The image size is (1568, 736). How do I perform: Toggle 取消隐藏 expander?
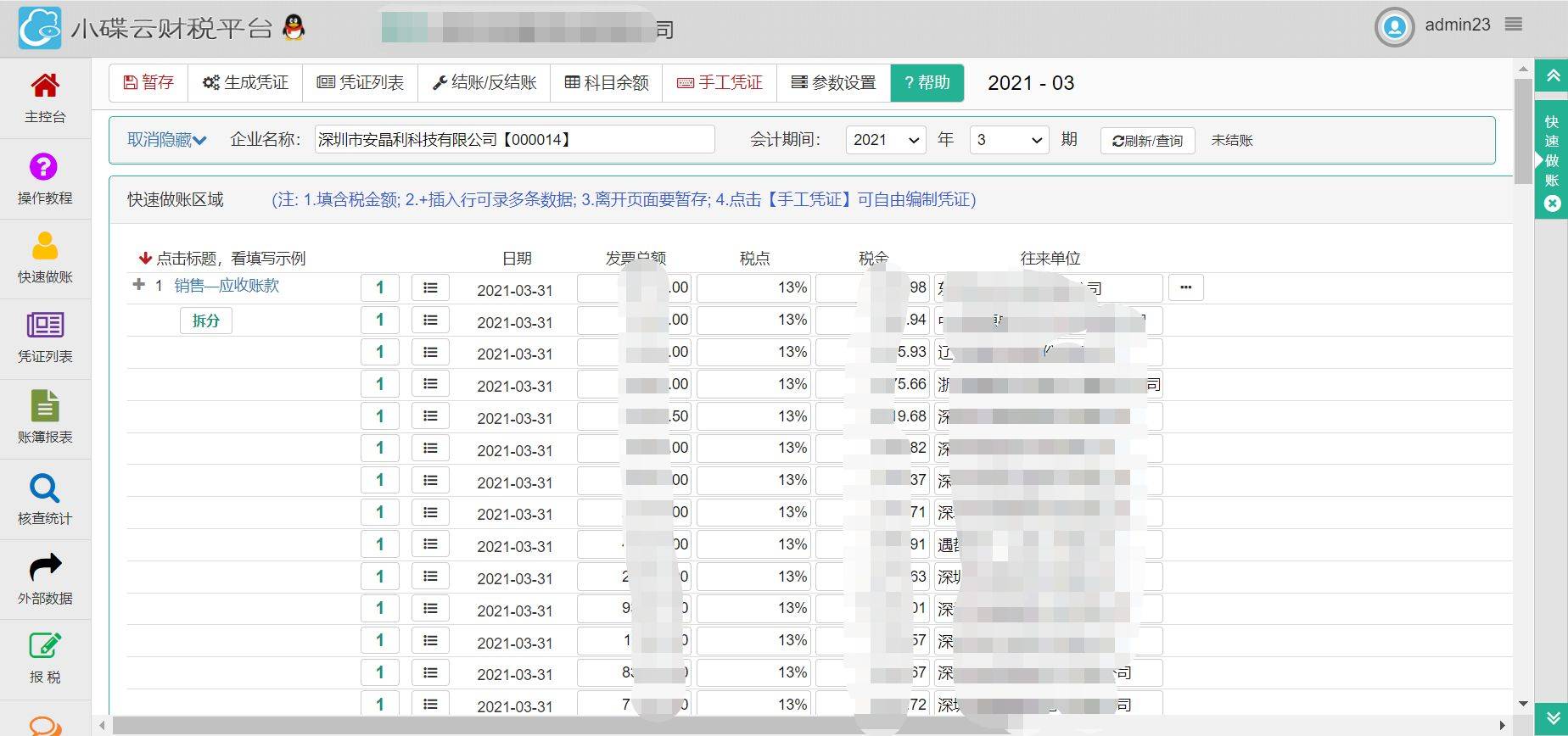(x=166, y=140)
